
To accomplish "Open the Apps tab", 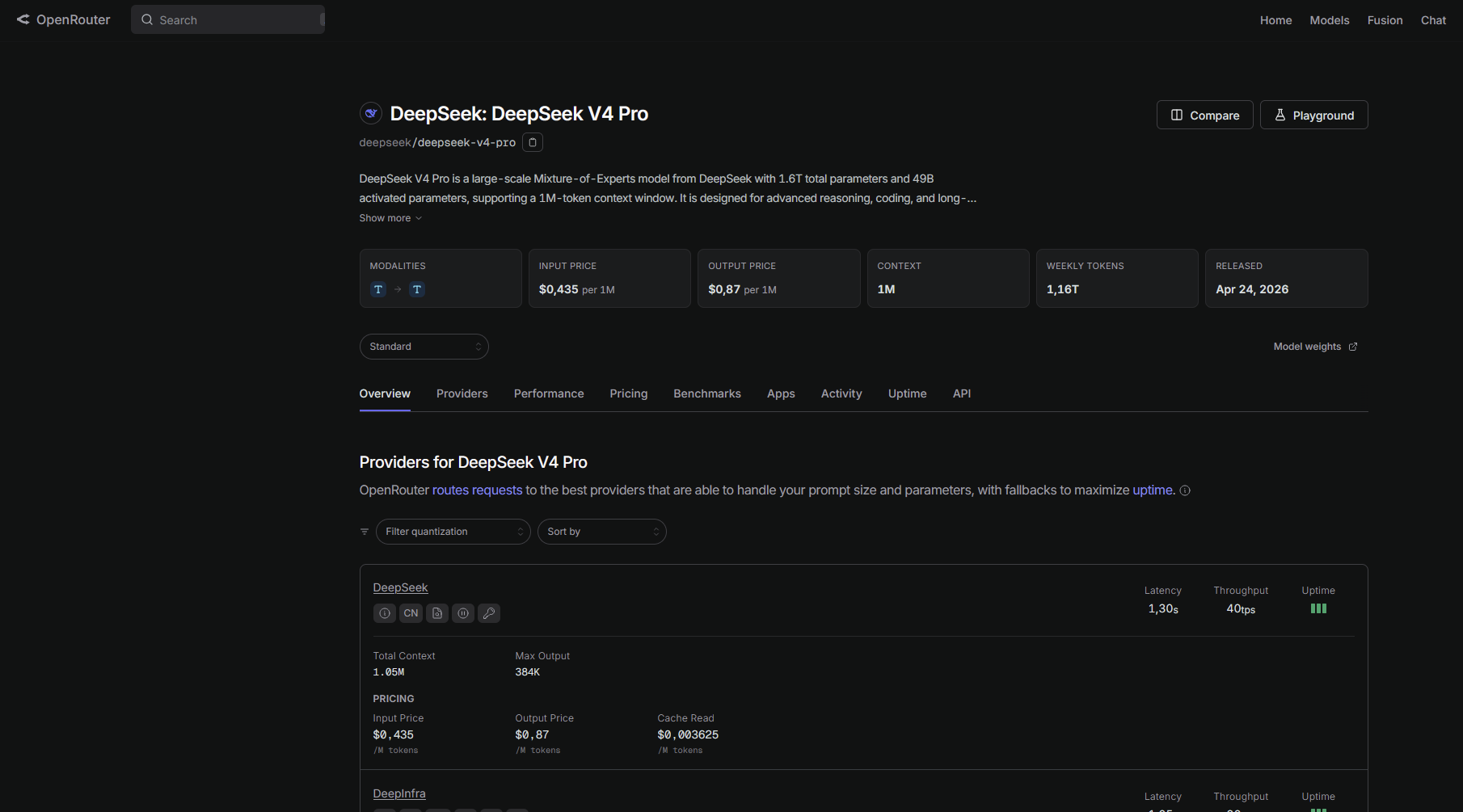I will (781, 393).
